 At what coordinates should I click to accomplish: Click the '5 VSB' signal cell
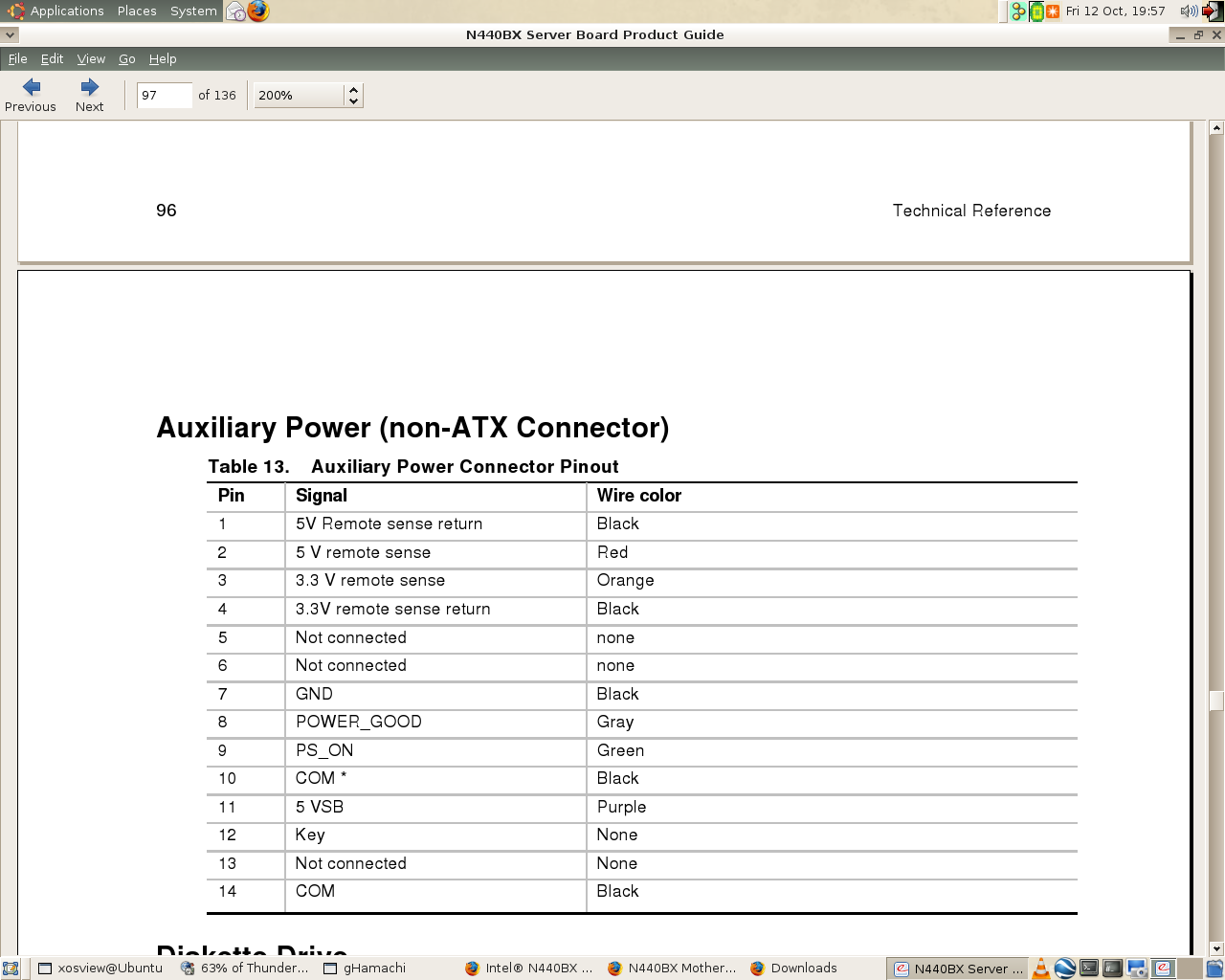pos(320,808)
